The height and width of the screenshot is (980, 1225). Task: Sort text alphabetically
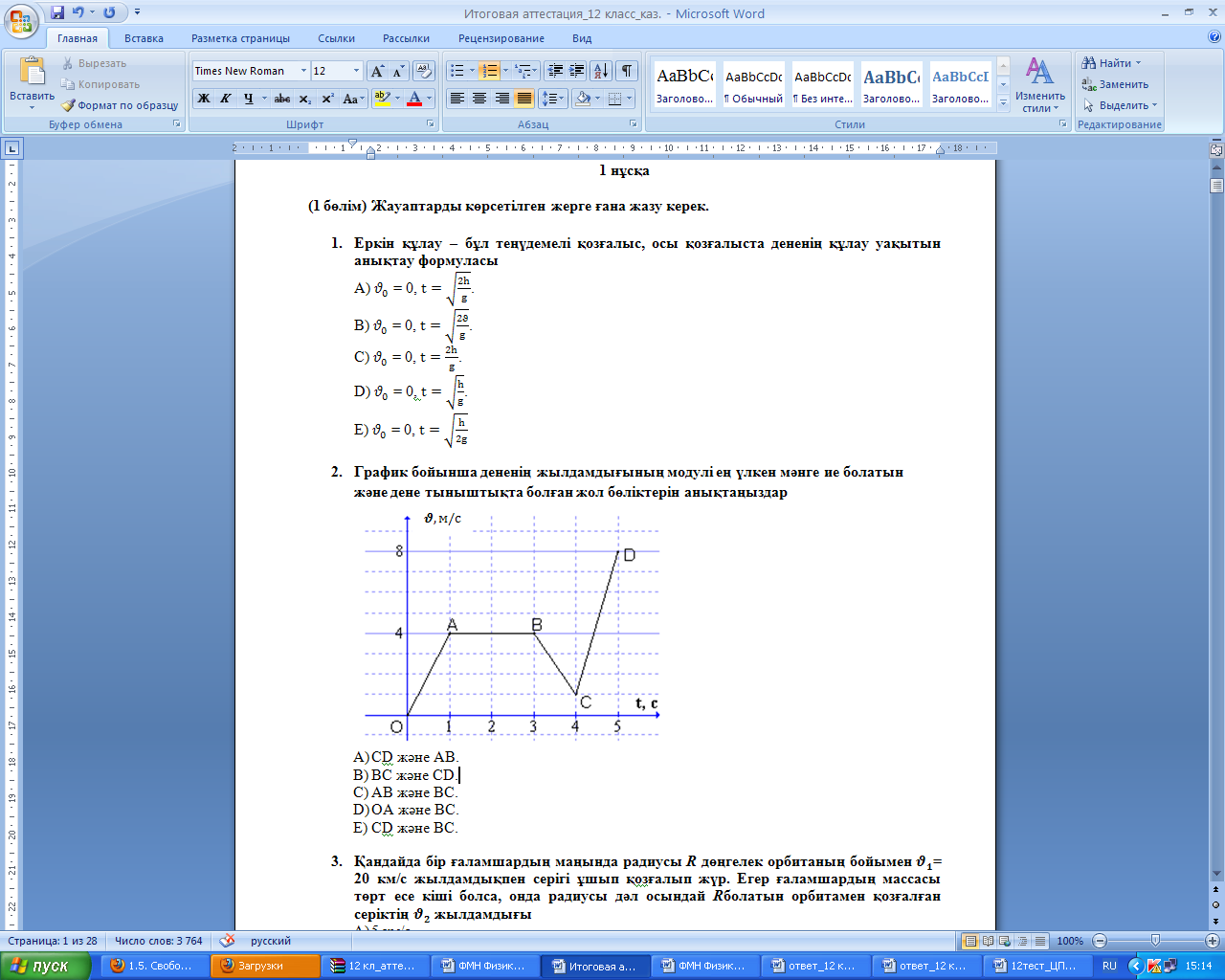(601, 71)
